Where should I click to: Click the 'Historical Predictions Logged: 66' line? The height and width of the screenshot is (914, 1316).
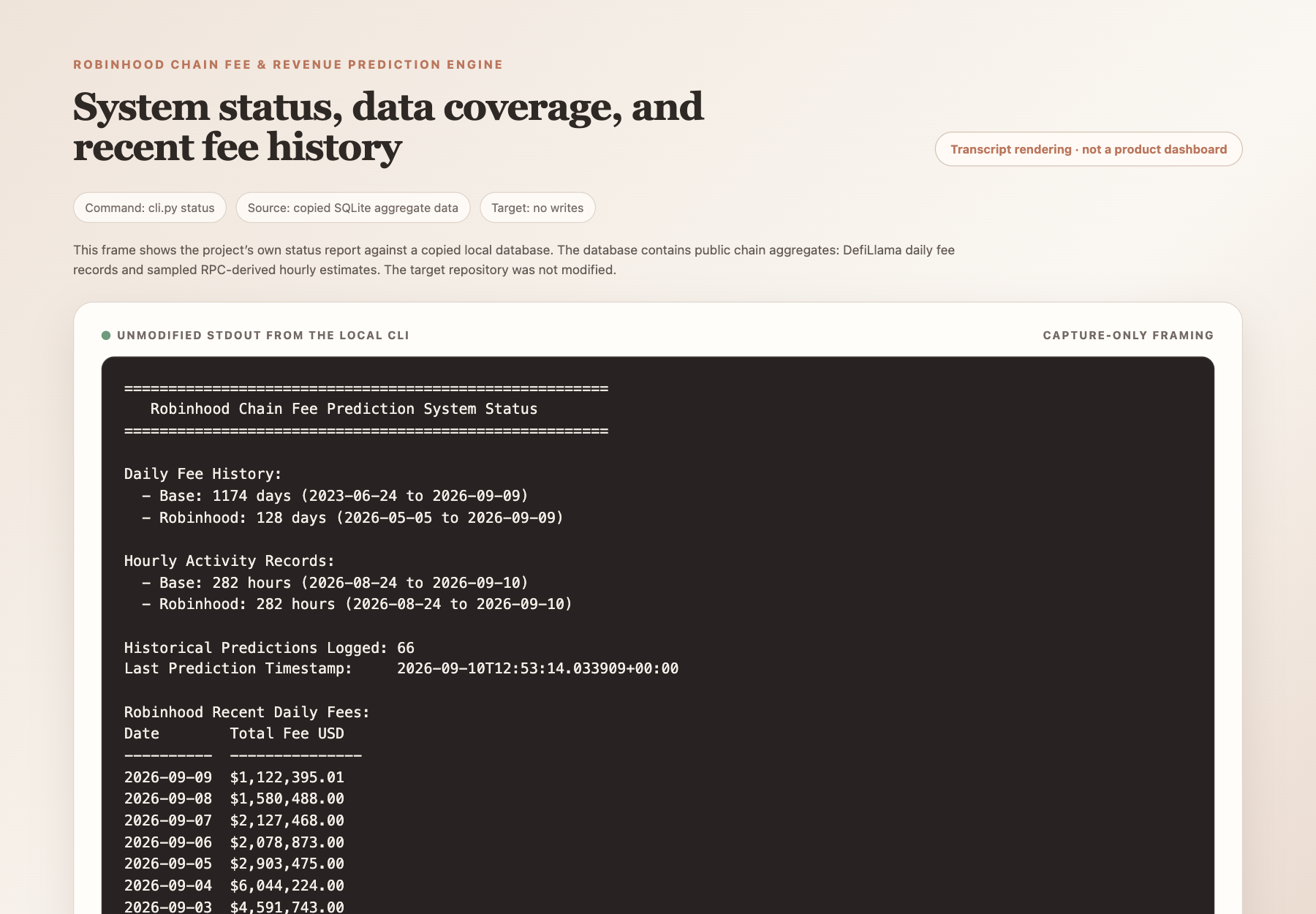[269, 648]
